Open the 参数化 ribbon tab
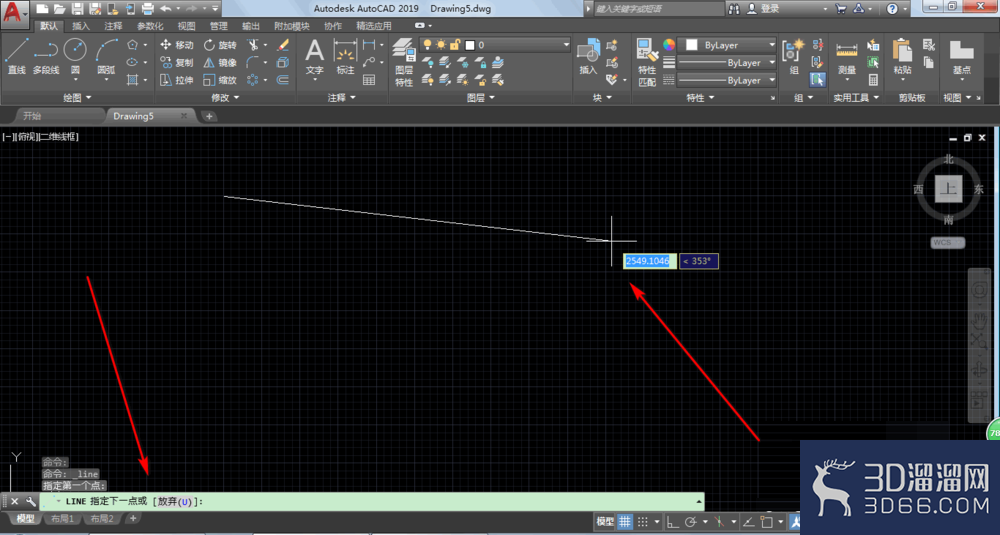Viewport: 1000px width, 535px height. click(151, 26)
